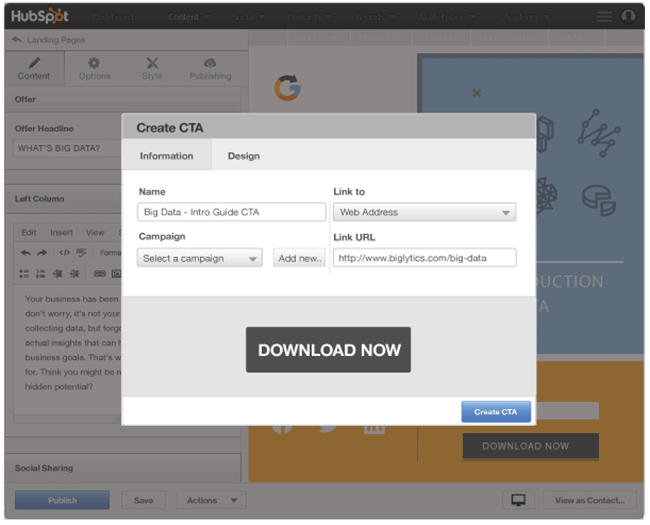Open the source code view icon
Viewport: 650px width, 525px height.
click(64, 253)
